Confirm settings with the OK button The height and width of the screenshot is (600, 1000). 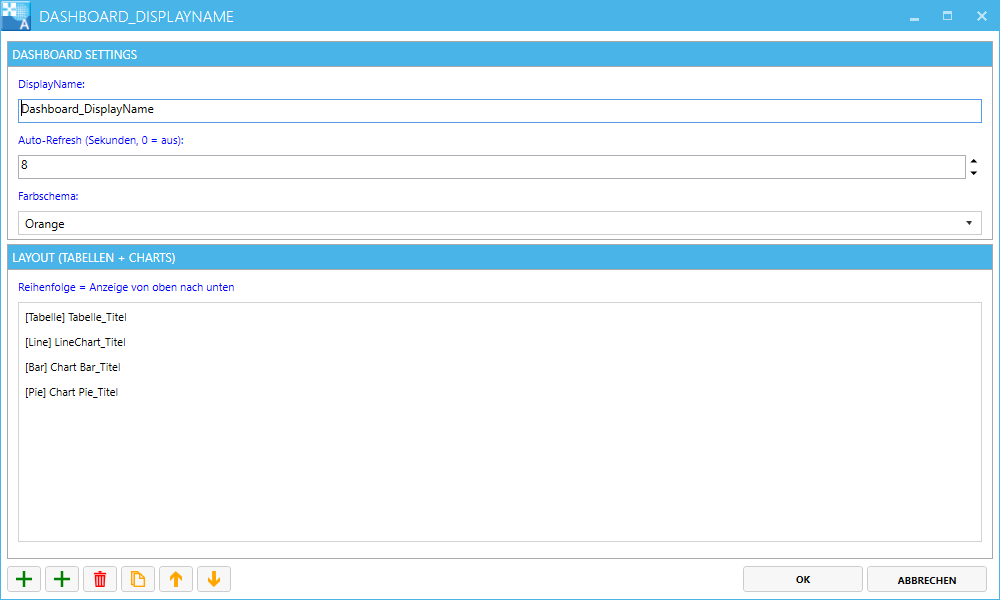[802, 579]
